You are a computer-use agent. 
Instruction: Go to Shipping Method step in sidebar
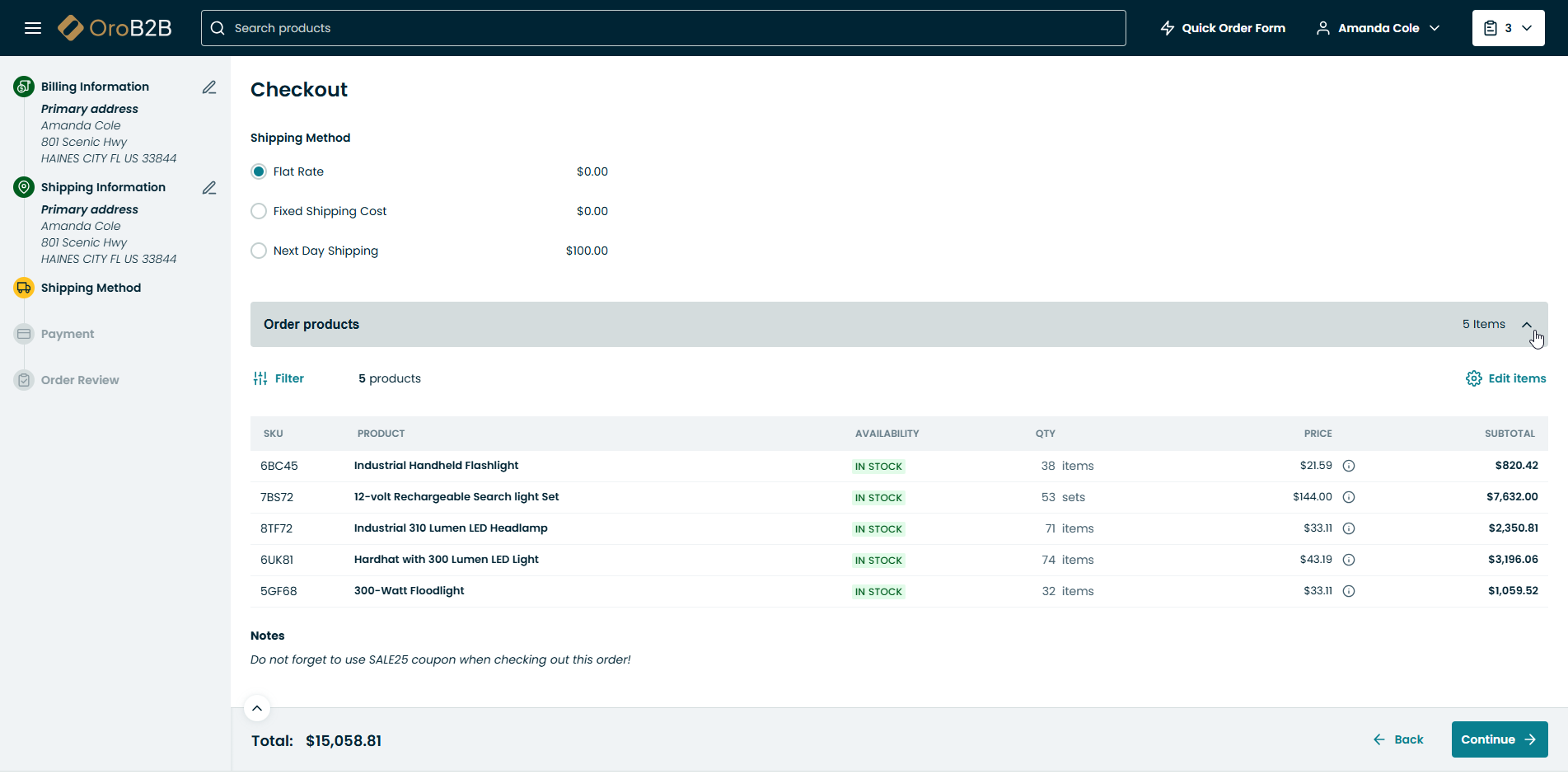(x=91, y=288)
